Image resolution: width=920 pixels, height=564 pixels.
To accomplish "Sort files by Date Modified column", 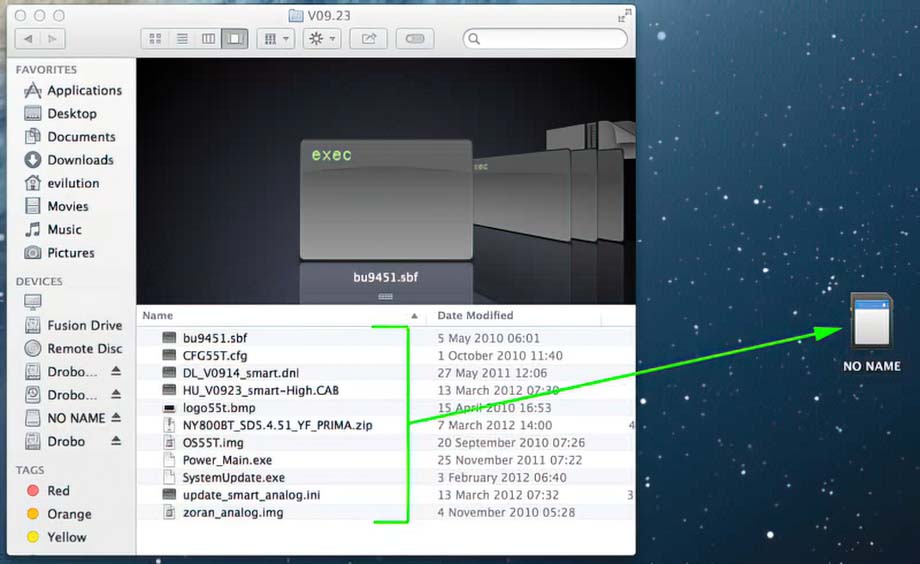I will 475,315.
